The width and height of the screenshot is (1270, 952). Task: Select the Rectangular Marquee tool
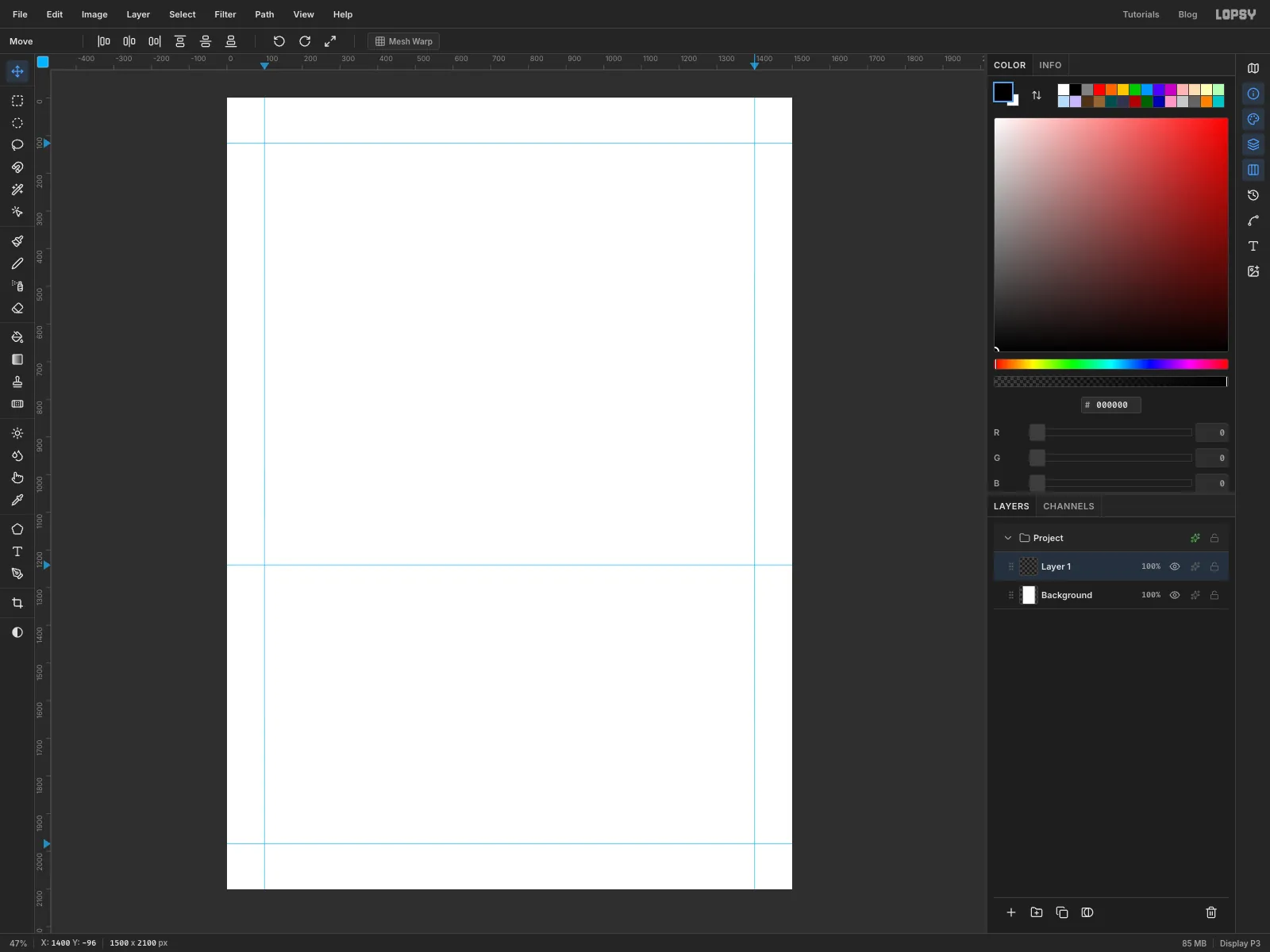[17, 101]
